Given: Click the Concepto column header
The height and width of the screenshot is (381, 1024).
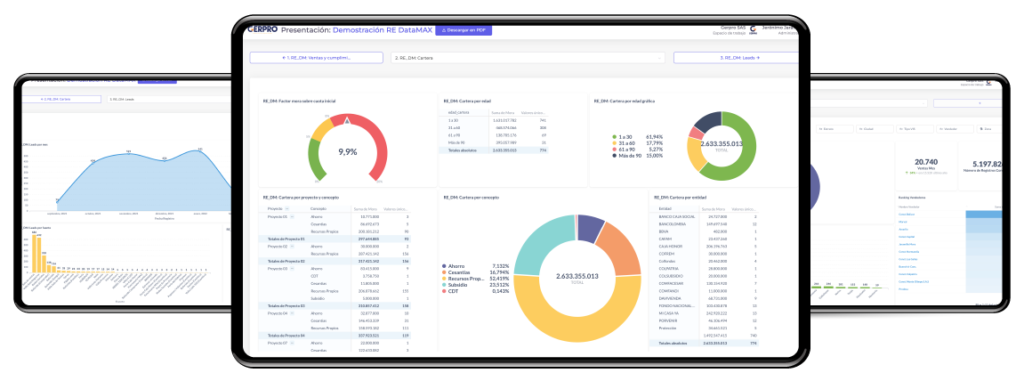Looking at the screenshot, I should pos(319,208).
